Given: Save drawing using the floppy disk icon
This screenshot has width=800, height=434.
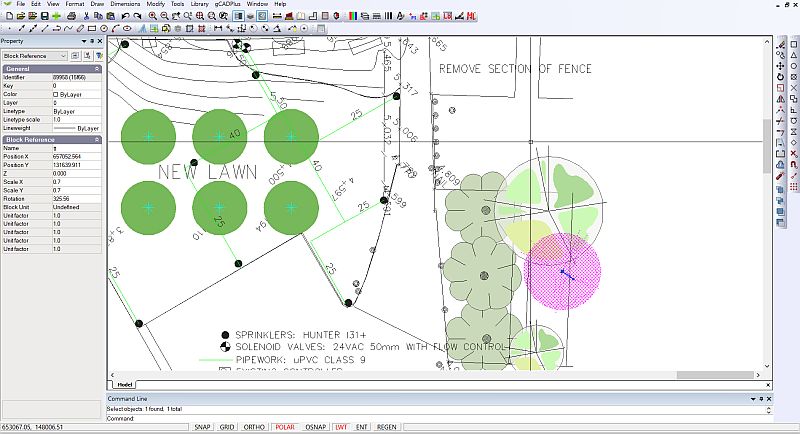Looking at the screenshot, I should tap(45, 16).
